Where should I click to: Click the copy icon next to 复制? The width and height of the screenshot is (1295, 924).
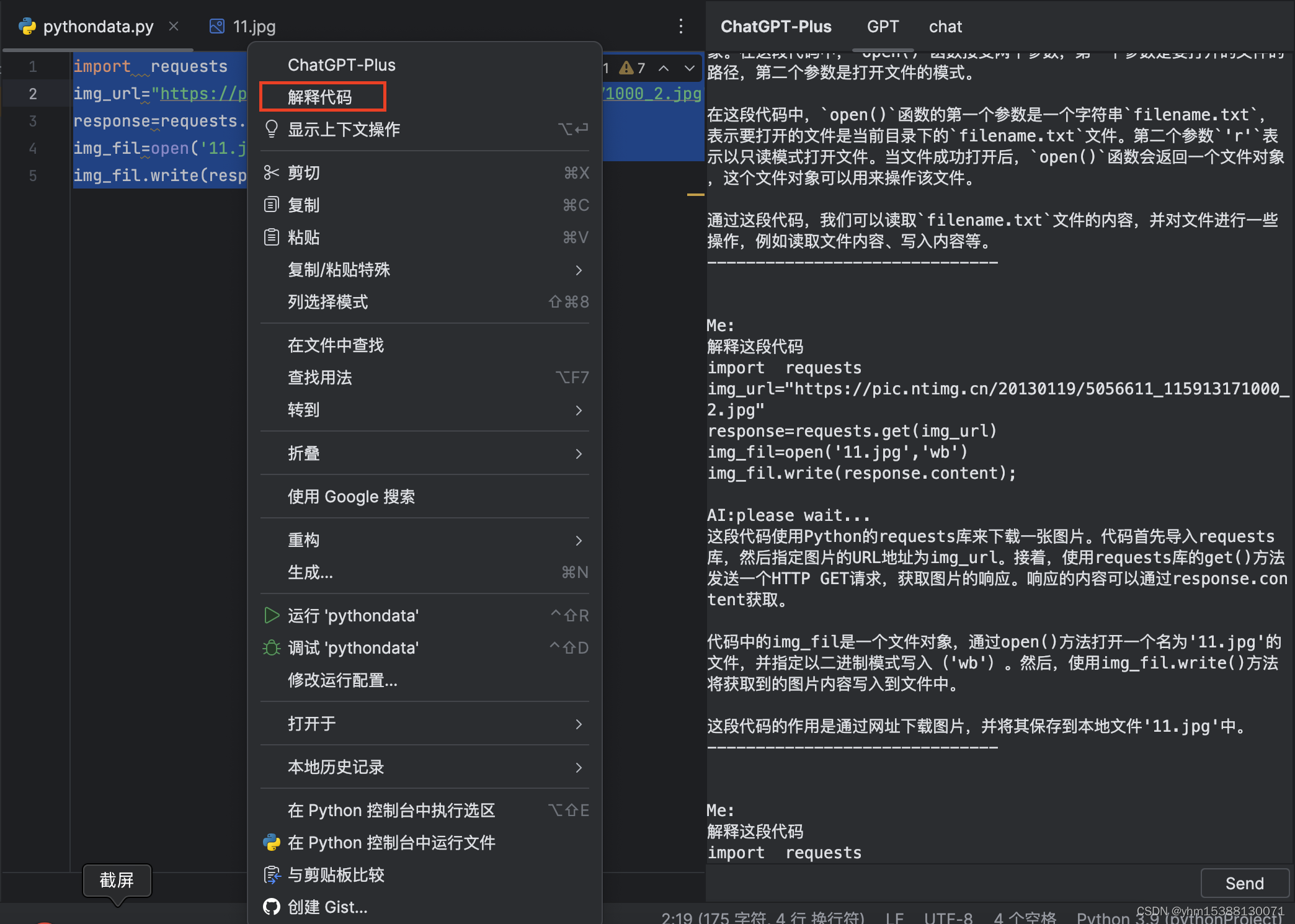pos(272,205)
